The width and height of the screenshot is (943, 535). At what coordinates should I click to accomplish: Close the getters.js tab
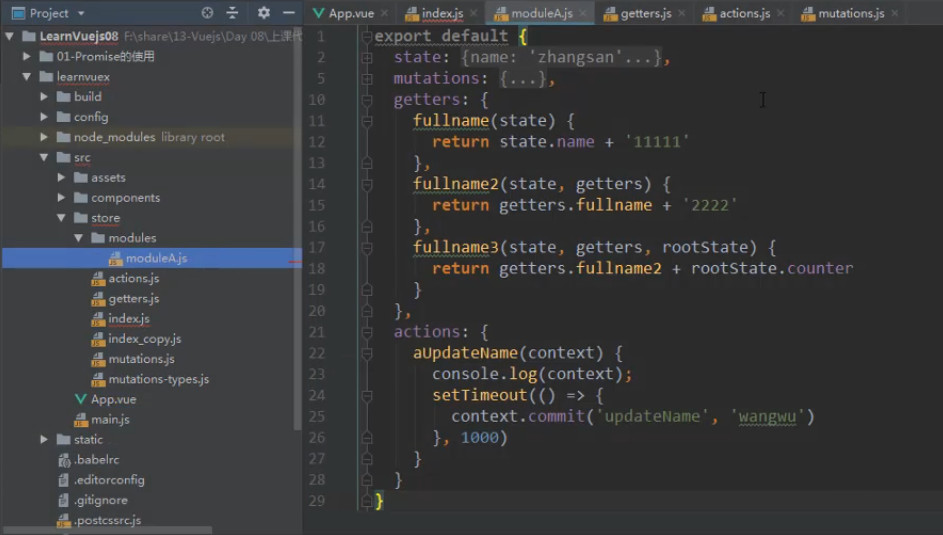coord(681,13)
